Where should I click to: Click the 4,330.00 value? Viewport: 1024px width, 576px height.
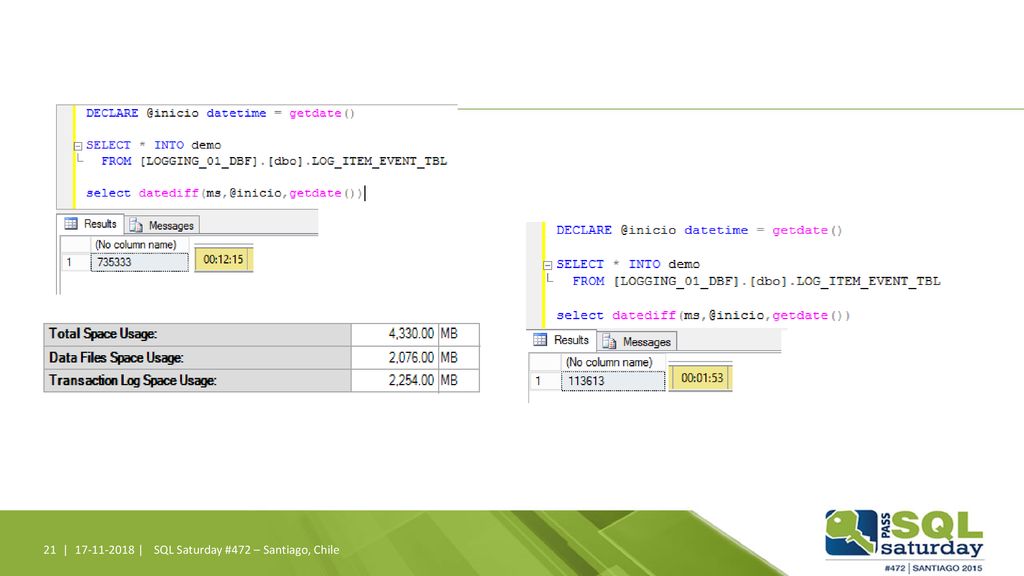411,334
